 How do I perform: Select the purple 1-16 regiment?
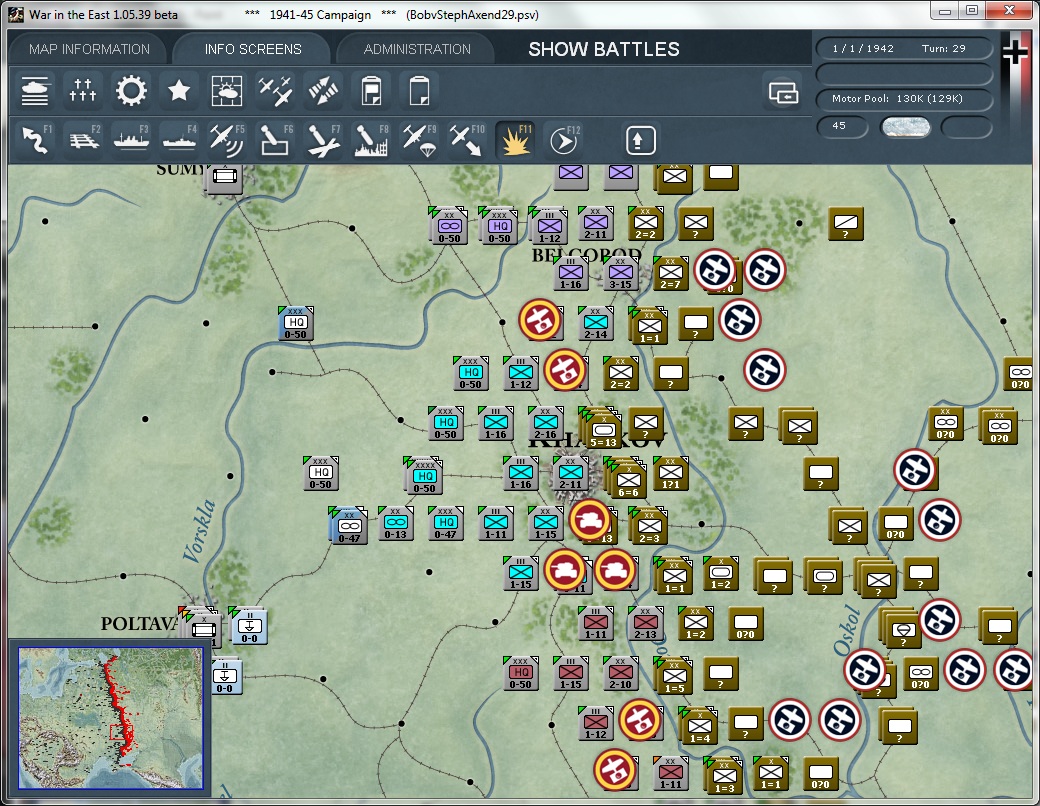pyautogui.click(x=570, y=273)
